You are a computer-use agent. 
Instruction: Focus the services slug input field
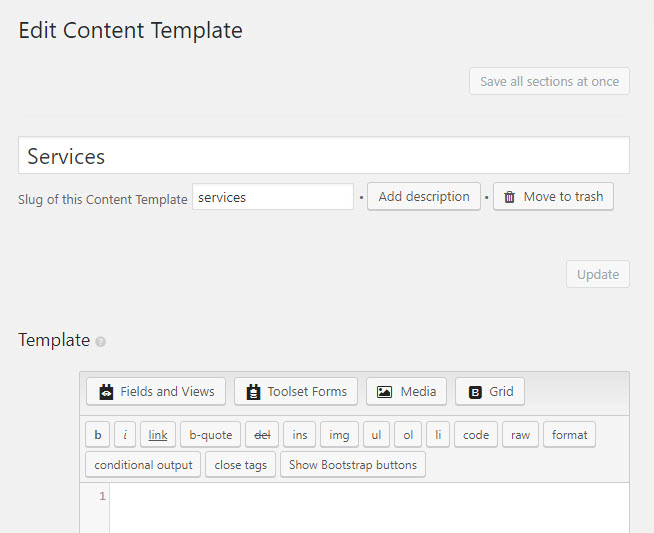[273, 197]
